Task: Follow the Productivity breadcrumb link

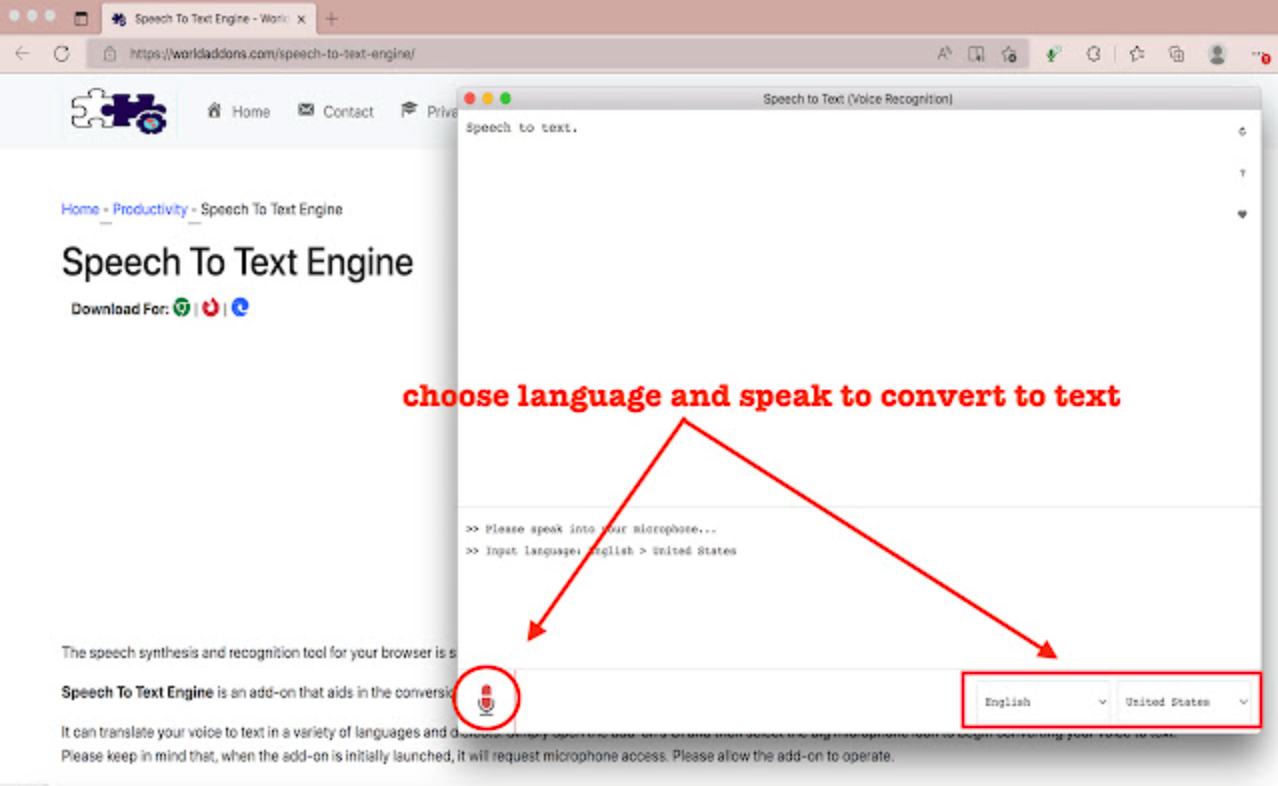Action: pos(150,209)
